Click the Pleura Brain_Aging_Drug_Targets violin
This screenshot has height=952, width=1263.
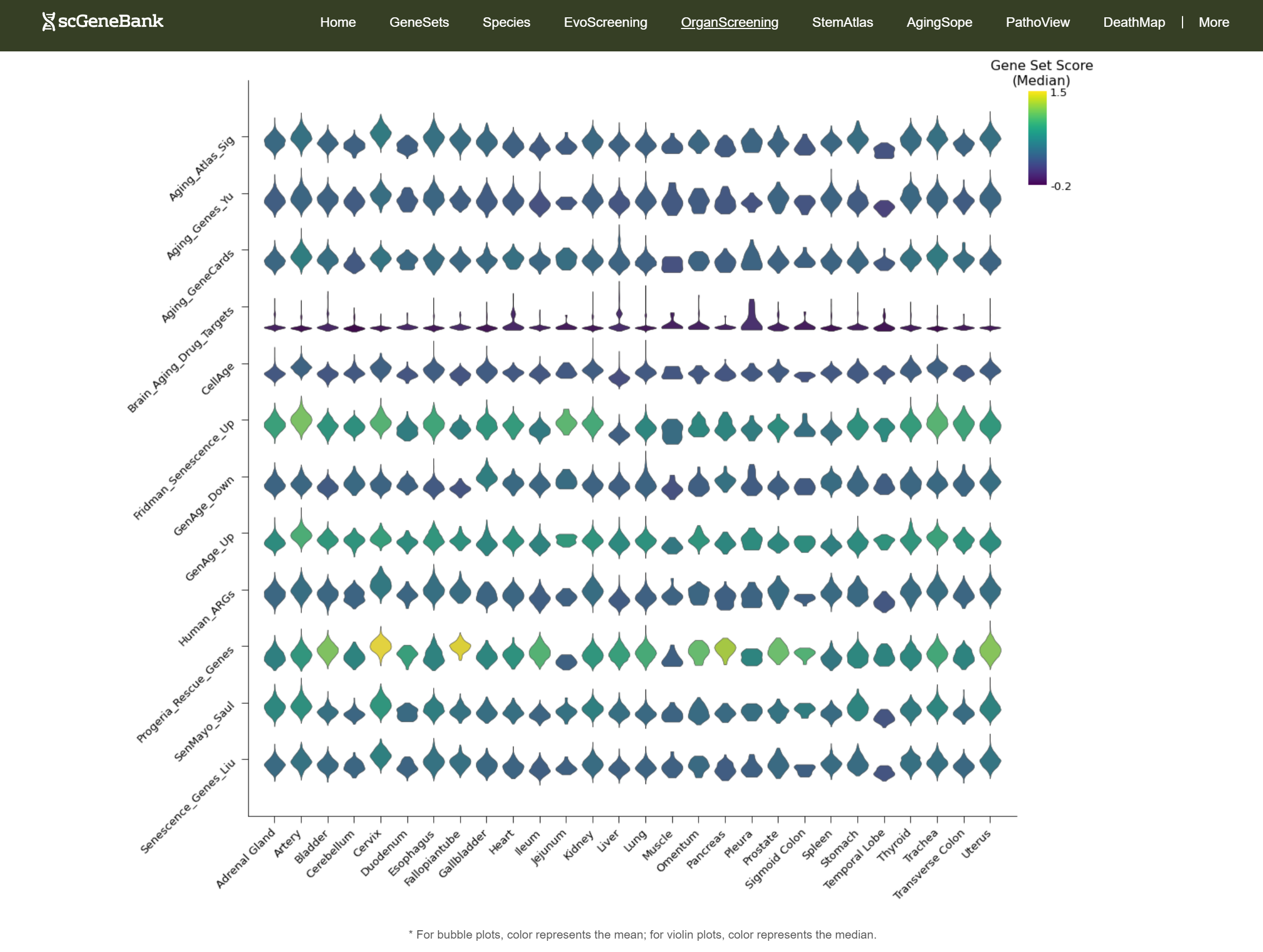(x=752, y=318)
